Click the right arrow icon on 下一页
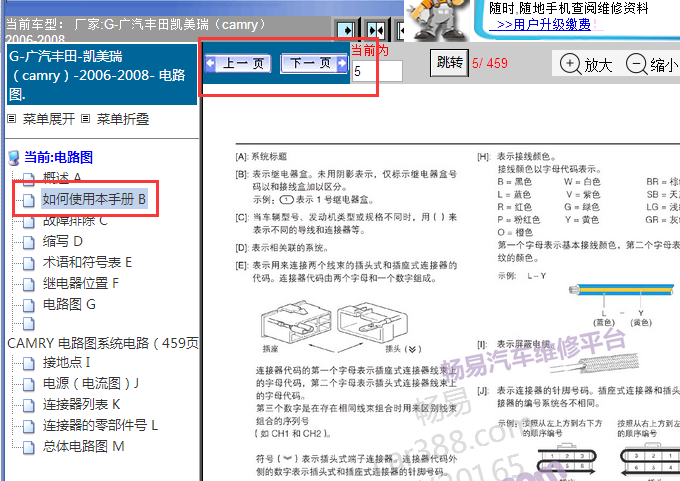The image size is (680, 481). [342, 63]
